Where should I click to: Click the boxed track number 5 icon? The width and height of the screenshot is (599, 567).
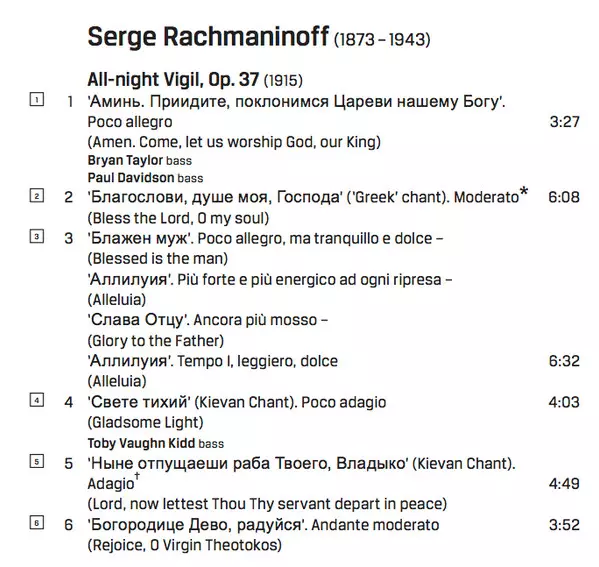click(37, 461)
